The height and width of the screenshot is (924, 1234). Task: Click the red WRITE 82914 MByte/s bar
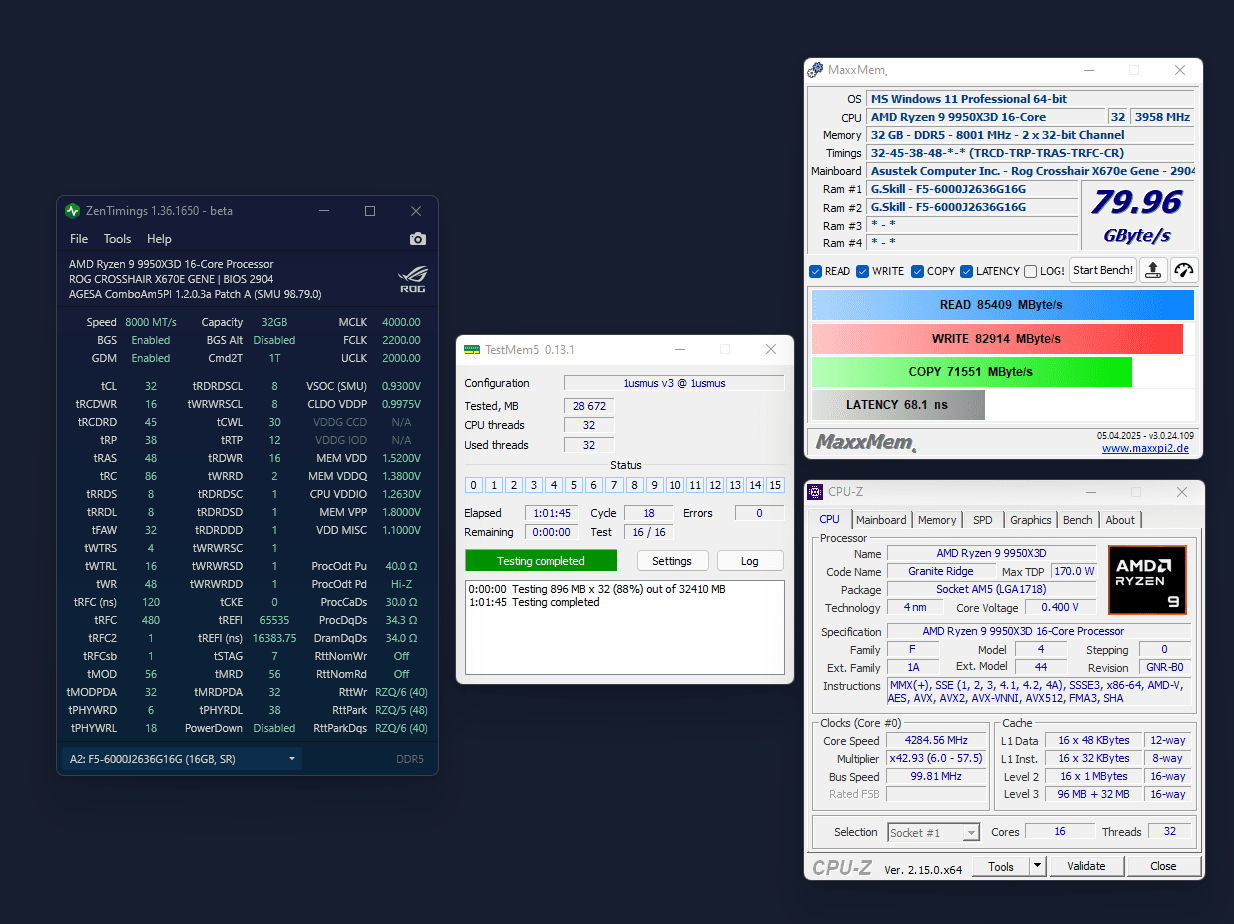(997, 339)
